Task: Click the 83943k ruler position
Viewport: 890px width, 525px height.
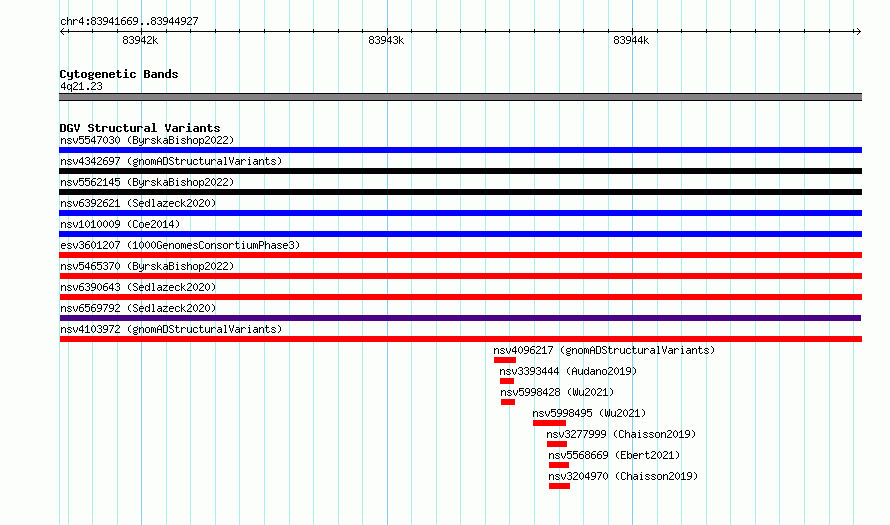Action: (386, 40)
